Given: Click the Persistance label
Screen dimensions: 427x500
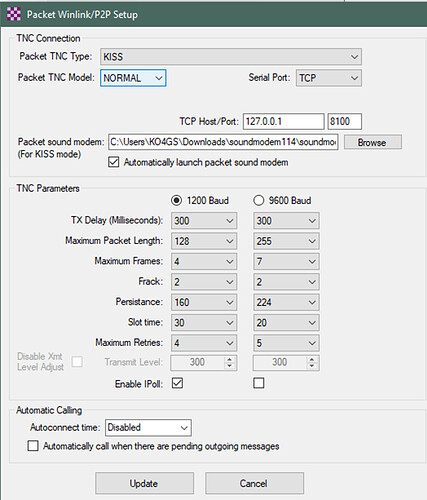Looking at the screenshot, I should click(139, 302).
